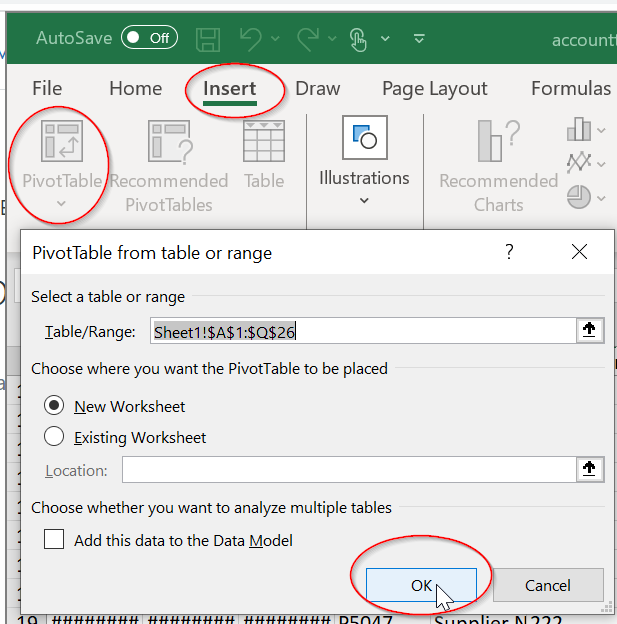Image resolution: width=617 pixels, height=624 pixels.
Task: Open the Line or Area Chart dropdown arrow
Action: 601,164
